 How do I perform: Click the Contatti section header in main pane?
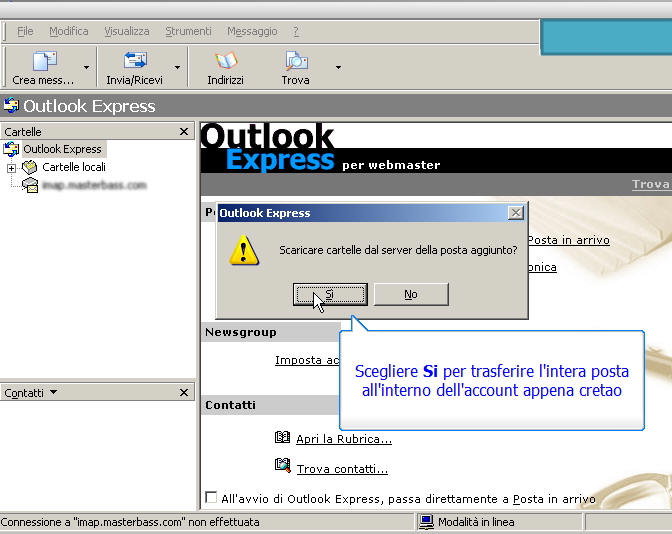point(230,405)
